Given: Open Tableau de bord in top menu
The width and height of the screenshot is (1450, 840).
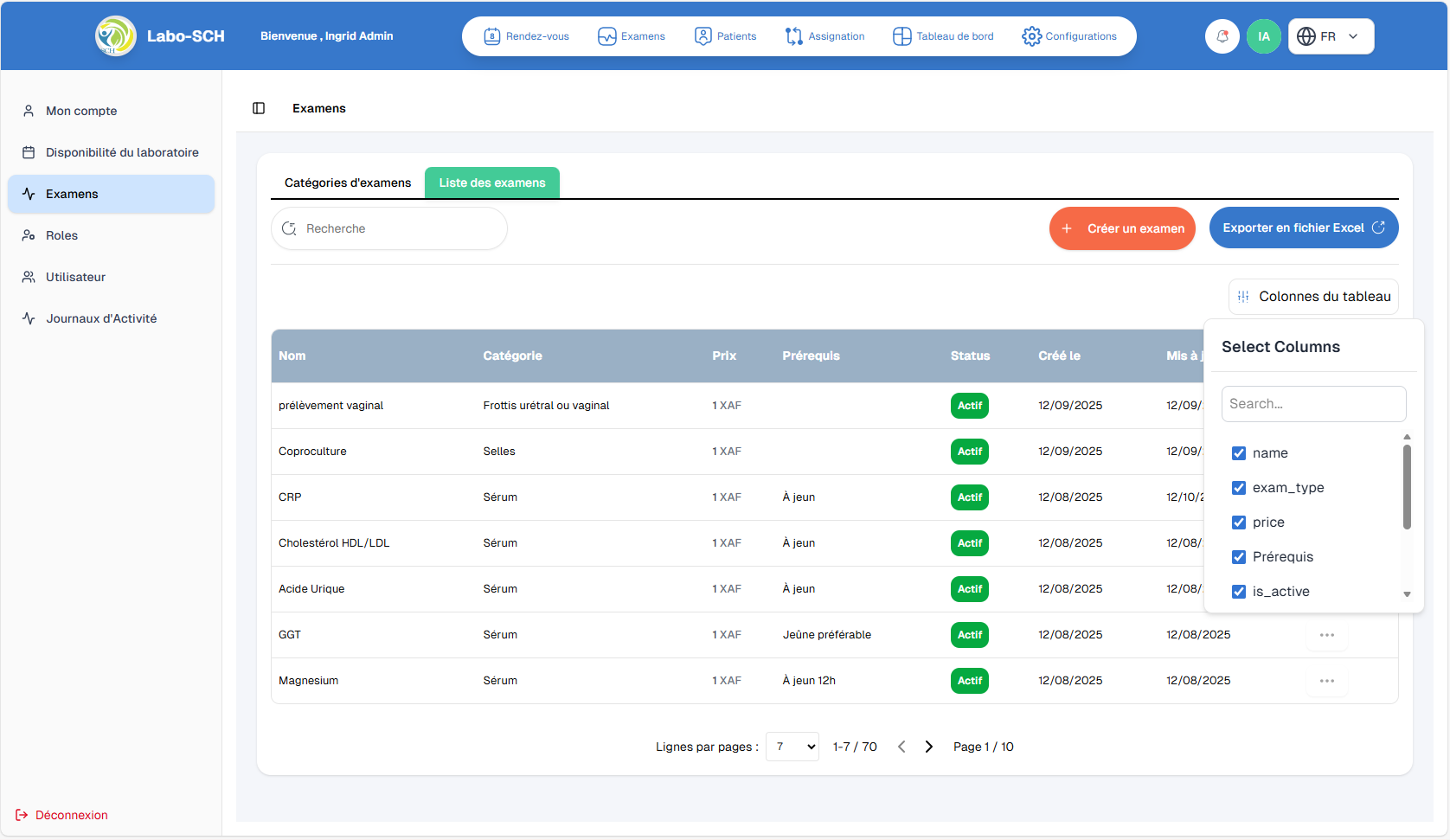Looking at the screenshot, I should pyautogui.click(x=943, y=36).
